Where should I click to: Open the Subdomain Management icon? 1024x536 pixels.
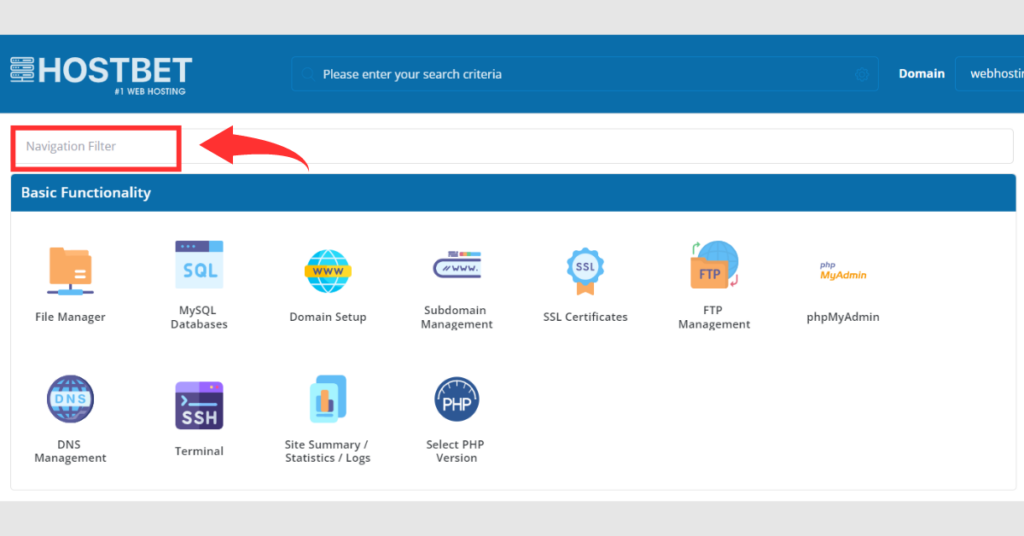pos(456,264)
